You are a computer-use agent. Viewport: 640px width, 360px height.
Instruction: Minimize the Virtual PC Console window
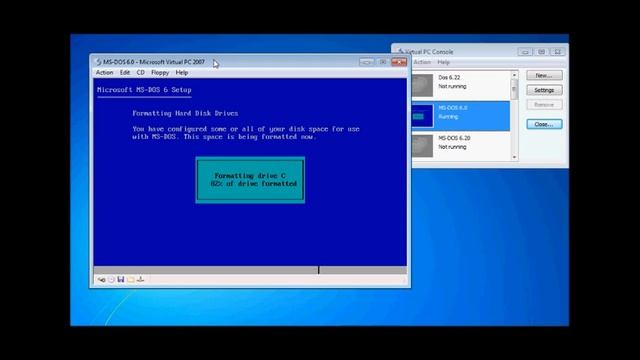[525, 52]
